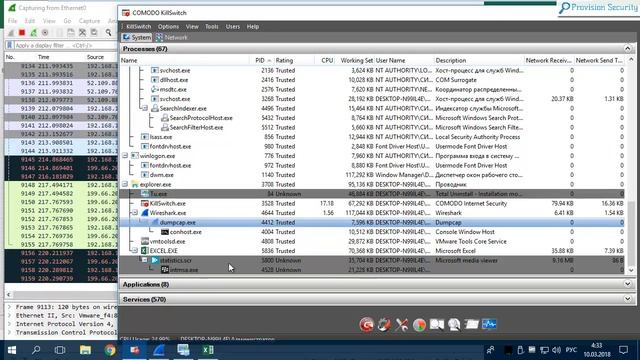Restart capture with green fin icon in Wireshark
The height and width of the screenshot is (360, 640).
click(33, 33)
